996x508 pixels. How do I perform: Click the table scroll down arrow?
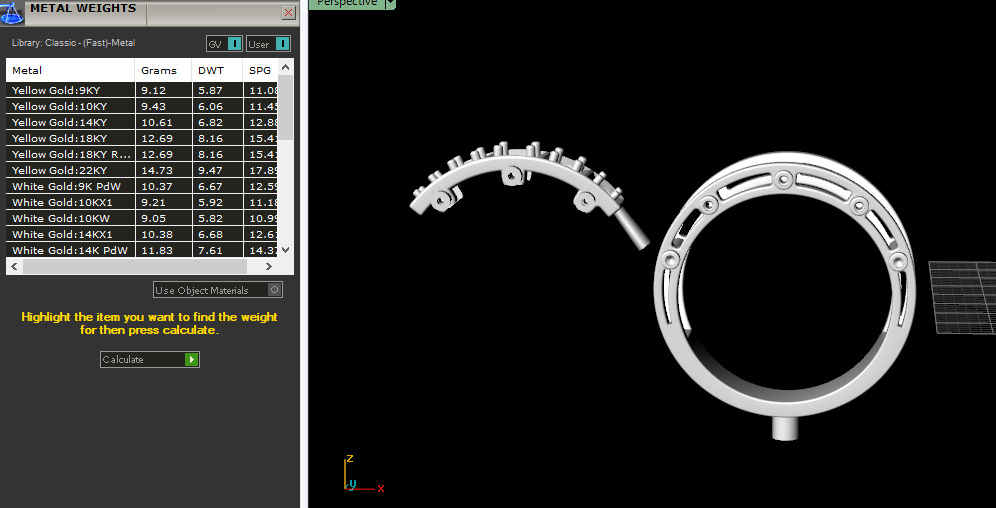coord(285,250)
